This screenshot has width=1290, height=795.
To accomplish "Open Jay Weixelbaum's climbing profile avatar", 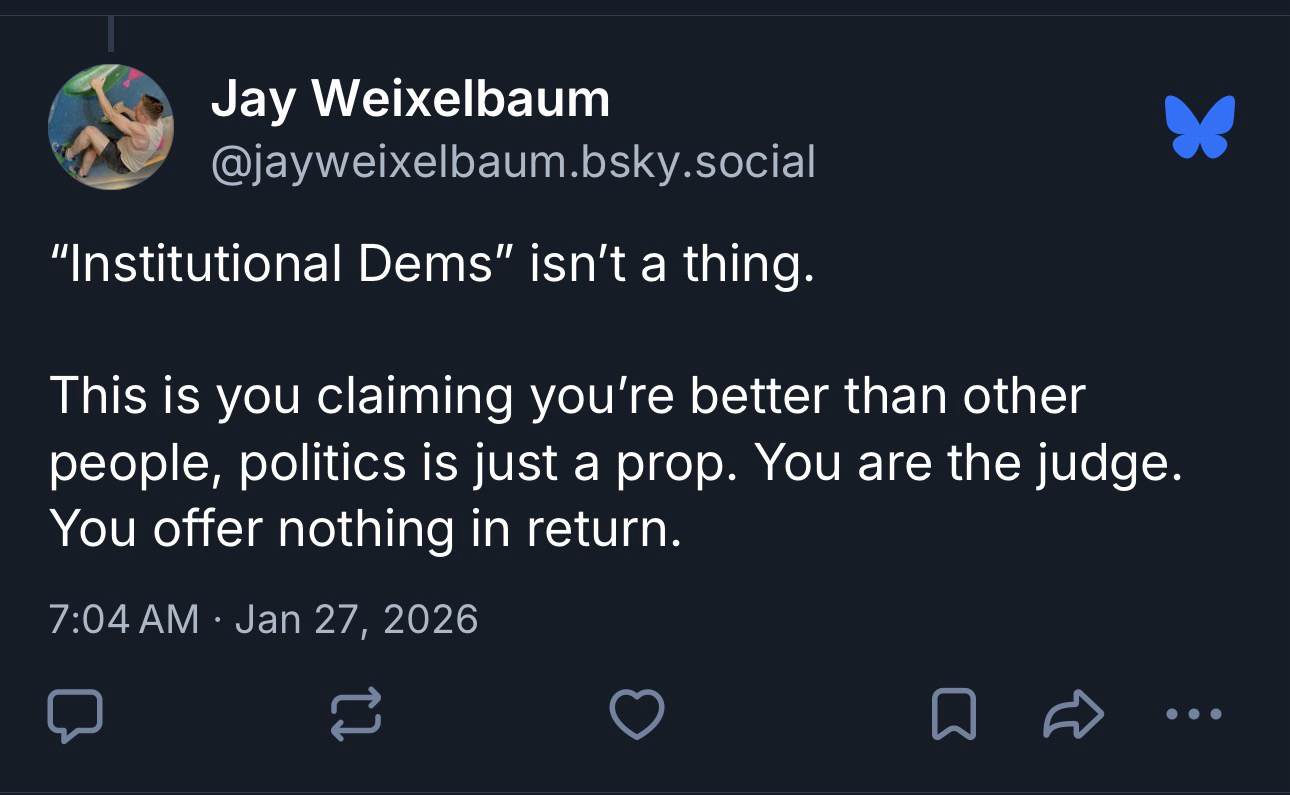I will coord(110,127).
